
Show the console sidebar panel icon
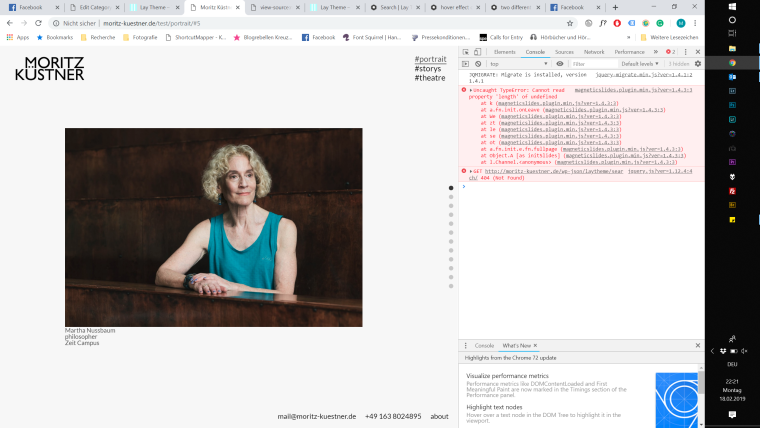(x=465, y=63)
